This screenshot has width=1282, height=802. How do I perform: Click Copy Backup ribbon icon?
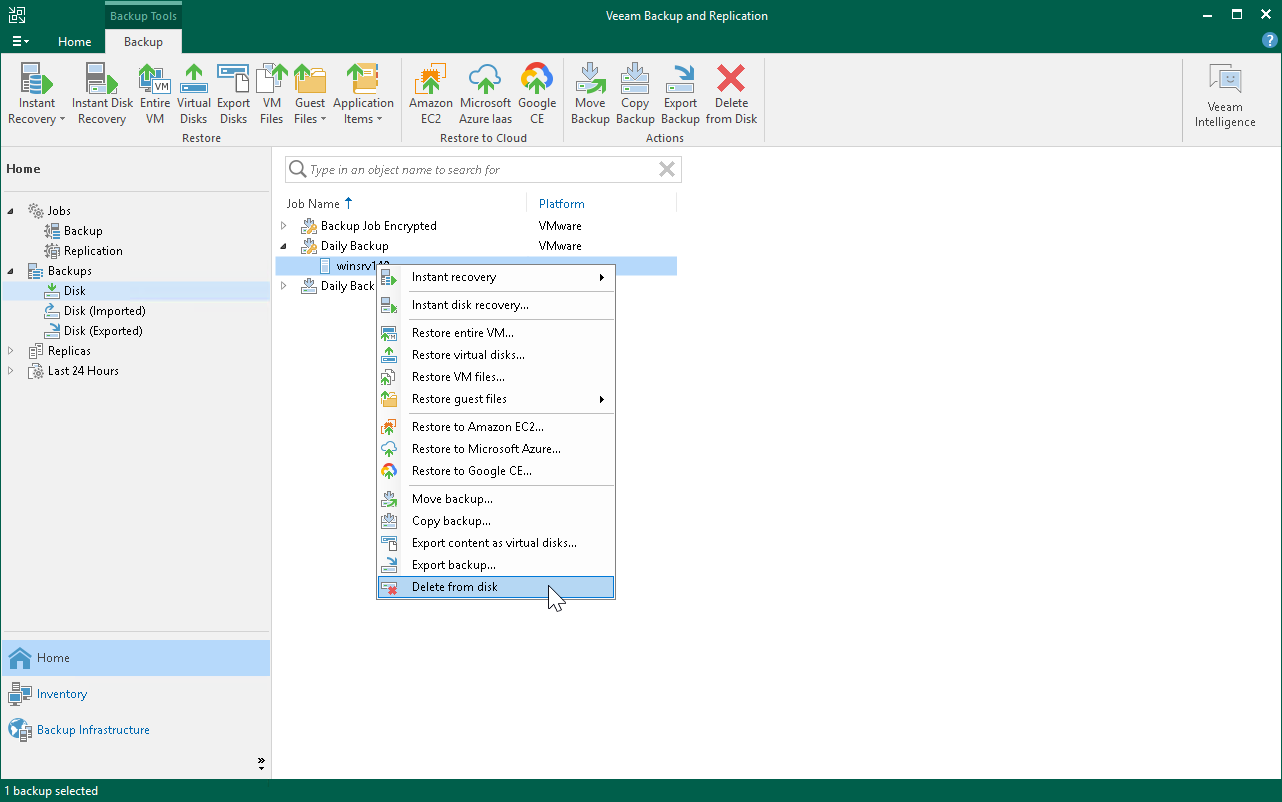635,94
